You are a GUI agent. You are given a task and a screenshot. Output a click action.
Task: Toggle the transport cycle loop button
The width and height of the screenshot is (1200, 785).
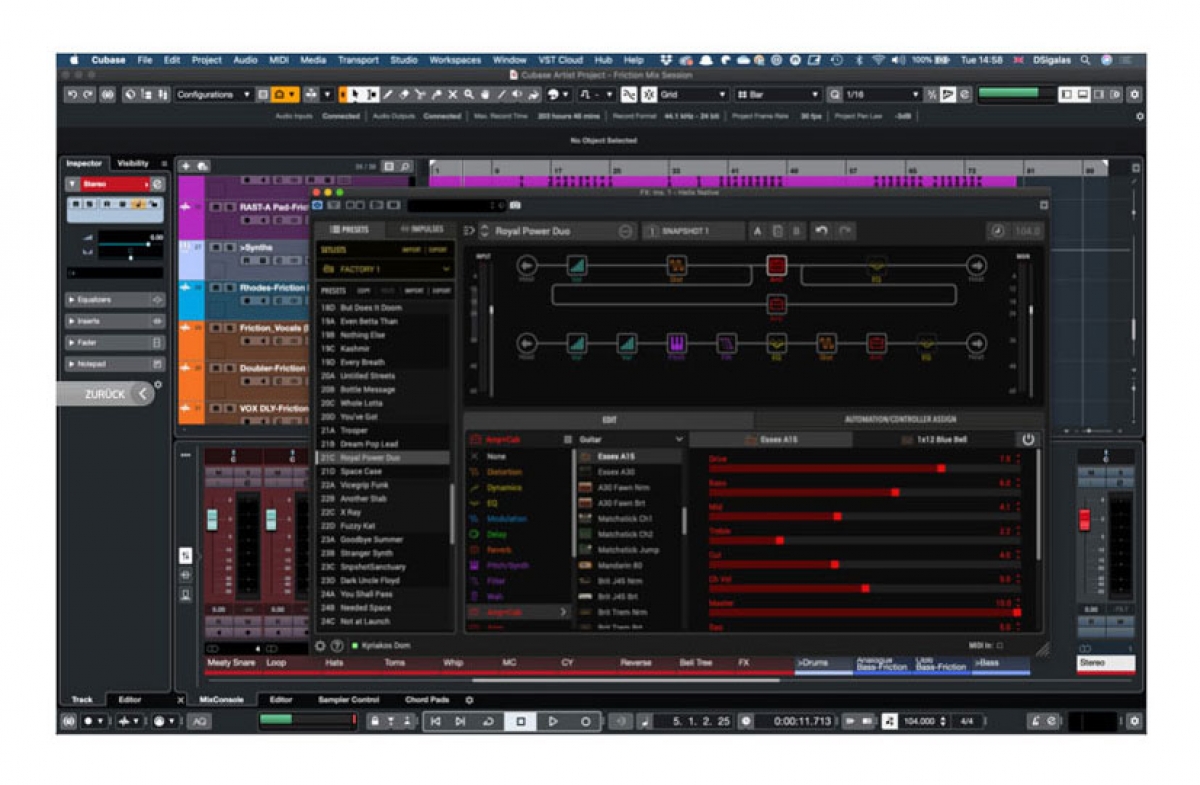click(x=487, y=721)
